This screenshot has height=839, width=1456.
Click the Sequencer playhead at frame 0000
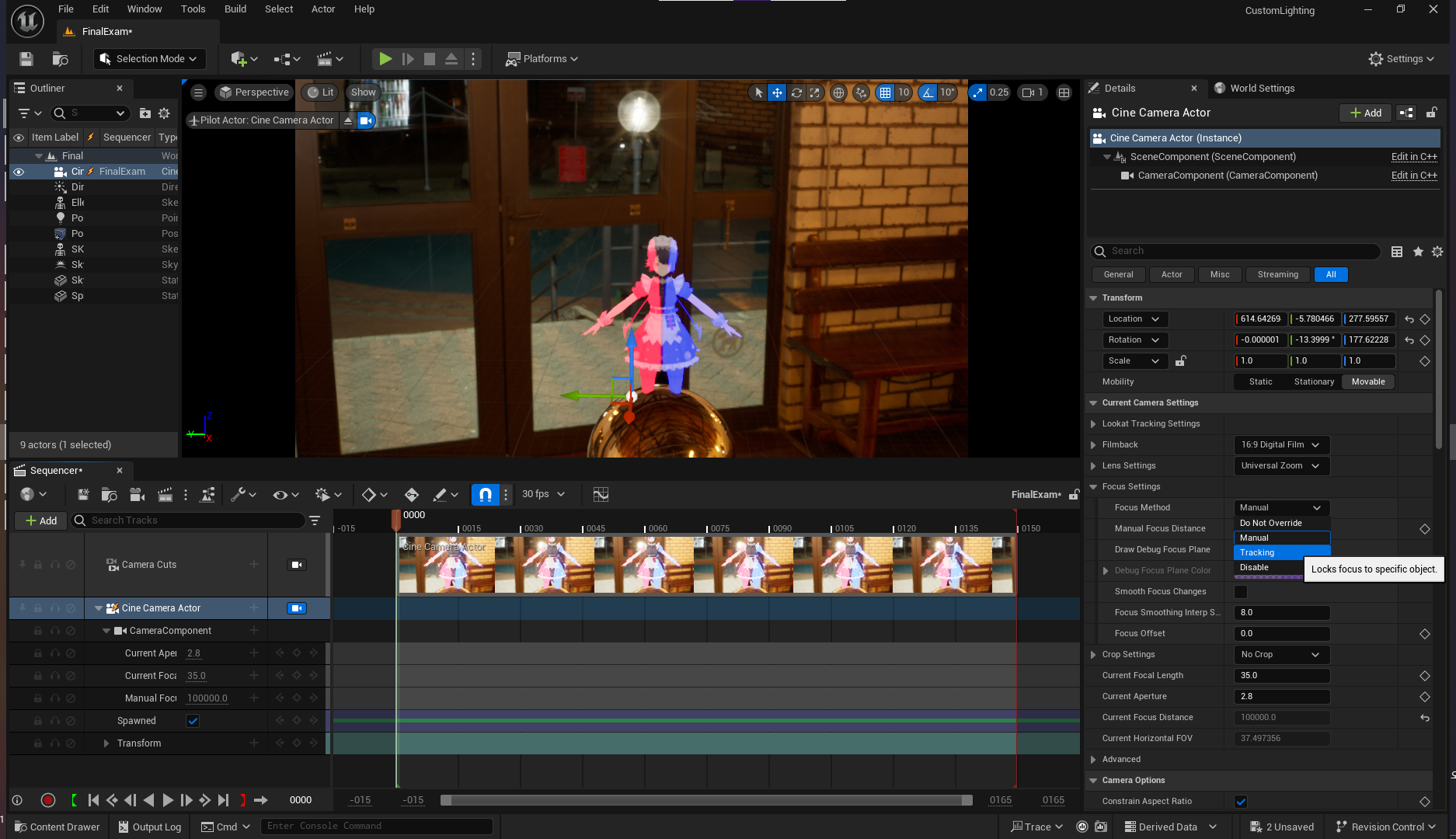(396, 519)
